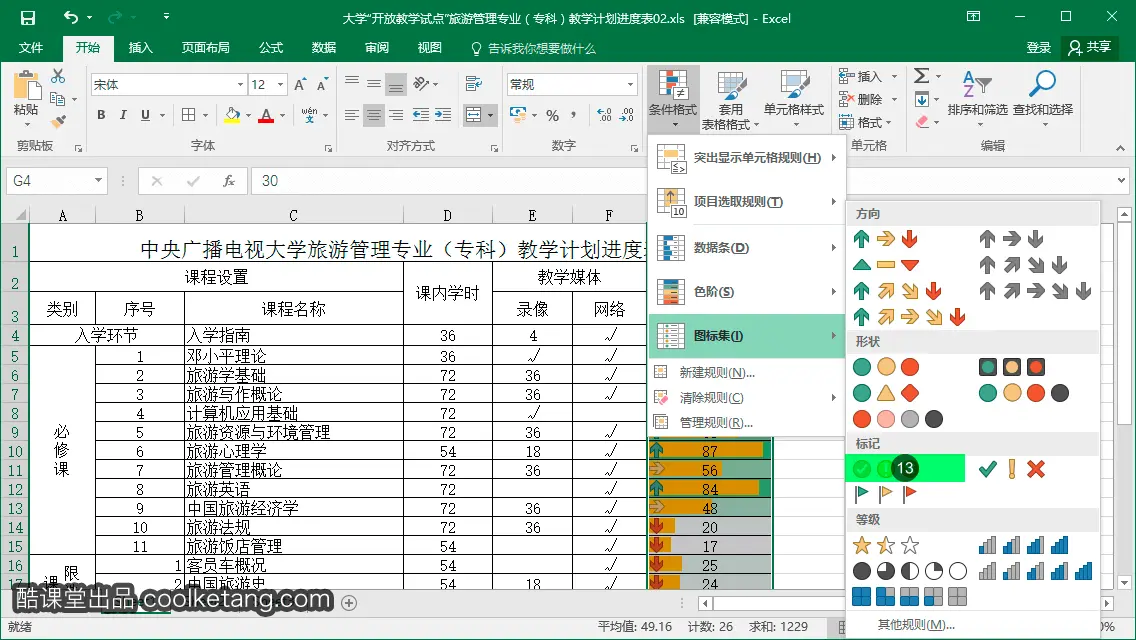Screen dimensions: 1136x640
Task: Open the 条件格式 conditional formatting dropdown
Action: pyautogui.click(x=673, y=99)
